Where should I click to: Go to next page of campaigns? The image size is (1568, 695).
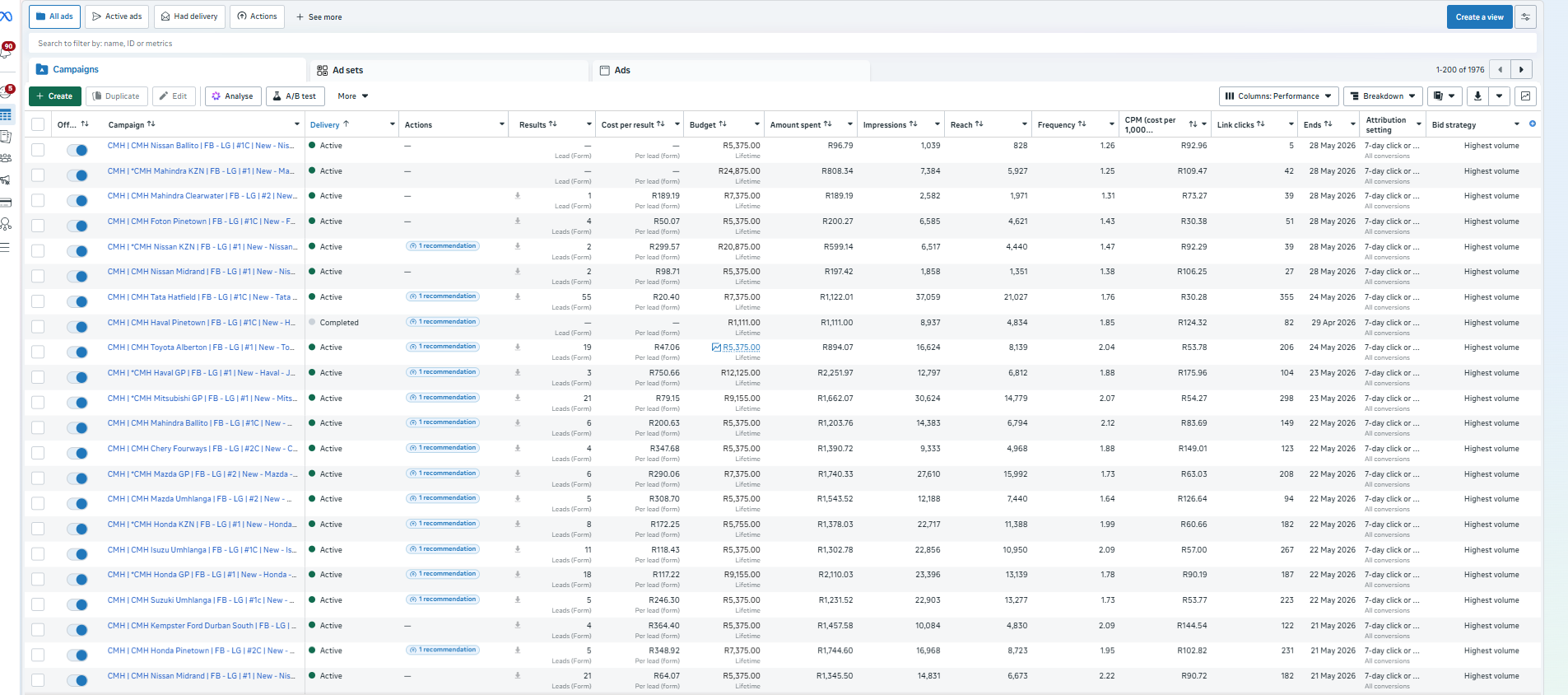pyautogui.click(x=1521, y=70)
